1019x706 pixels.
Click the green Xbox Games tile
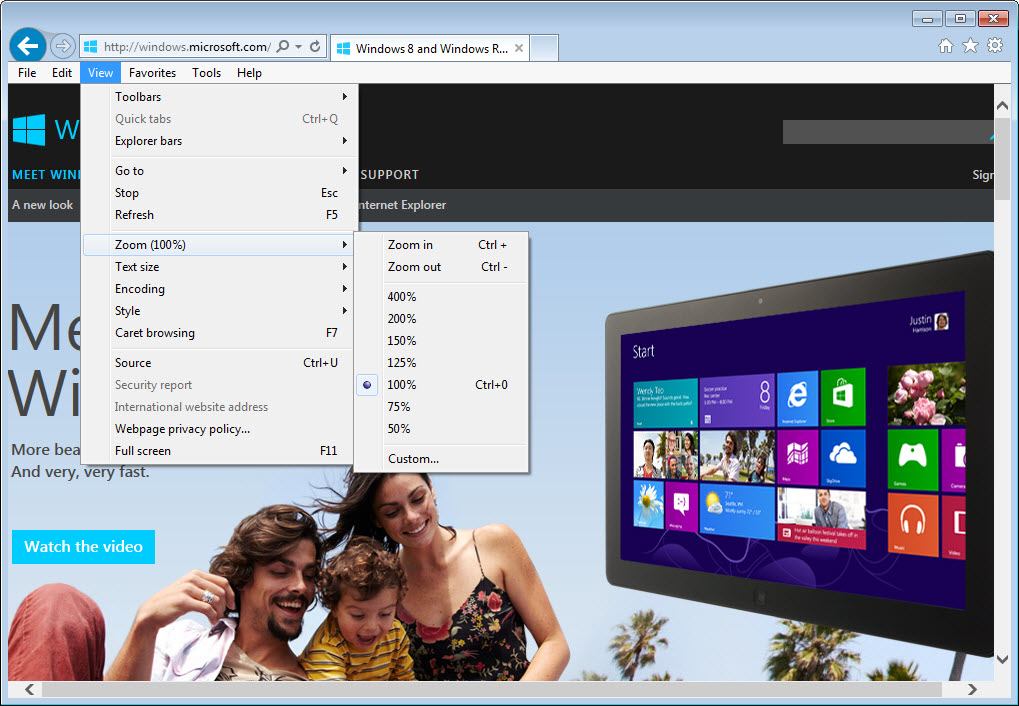tap(912, 459)
